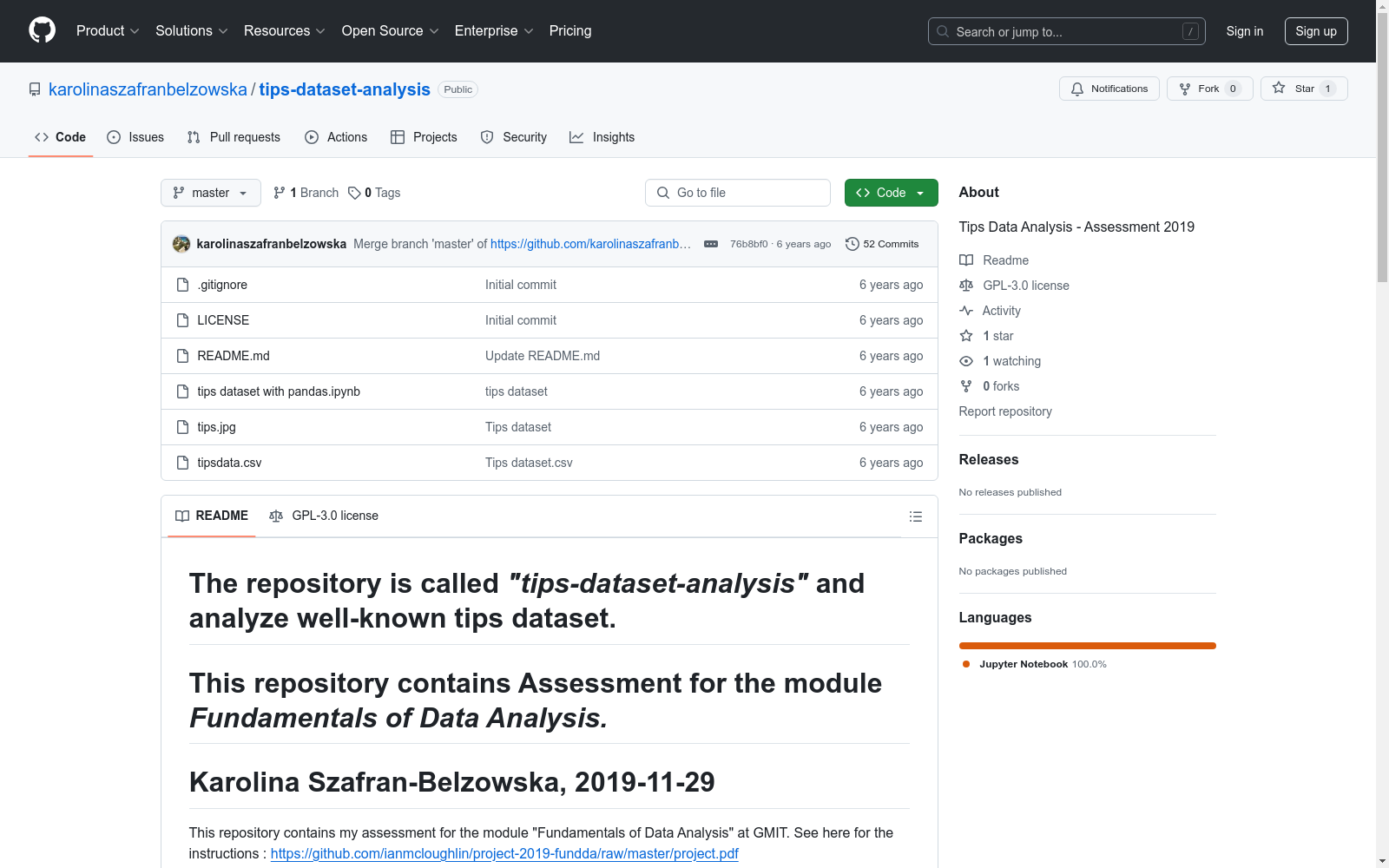The image size is (1389, 868).
Task: Expand the Product menu
Action: tap(108, 31)
